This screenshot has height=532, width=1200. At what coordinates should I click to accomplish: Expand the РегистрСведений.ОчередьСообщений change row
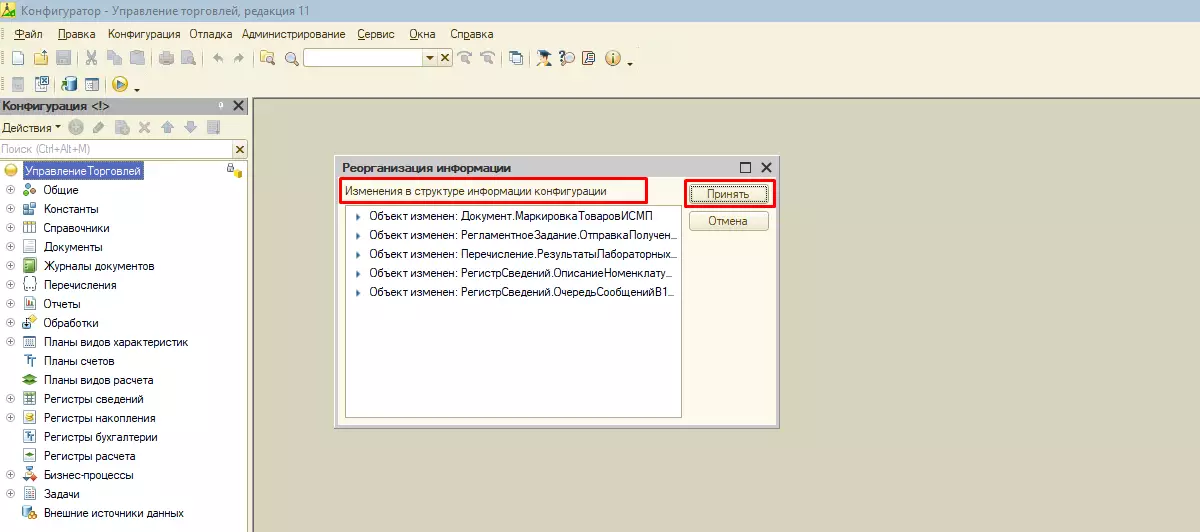(x=359, y=292)
